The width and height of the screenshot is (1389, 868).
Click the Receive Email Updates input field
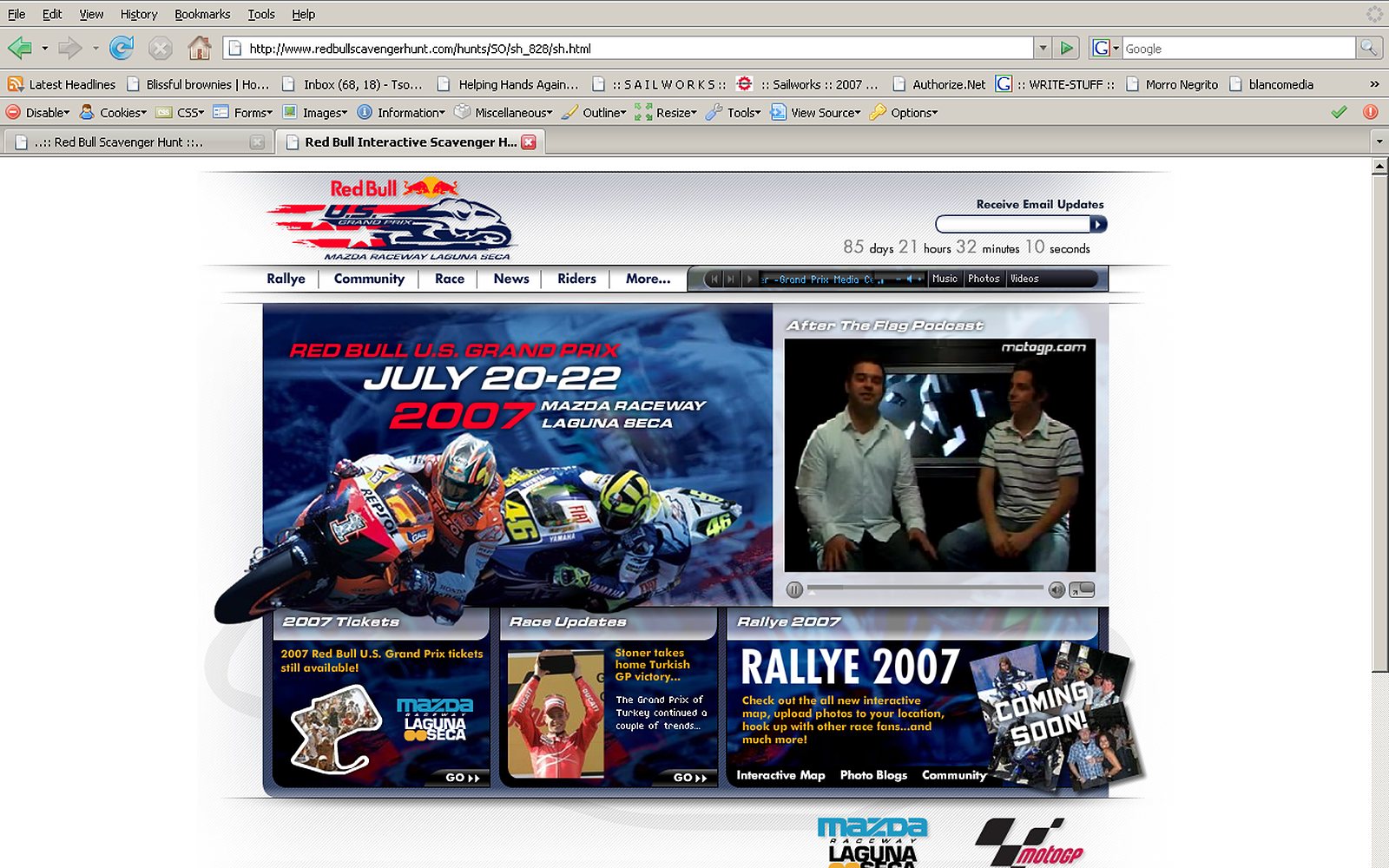[x=1012, y=225]
